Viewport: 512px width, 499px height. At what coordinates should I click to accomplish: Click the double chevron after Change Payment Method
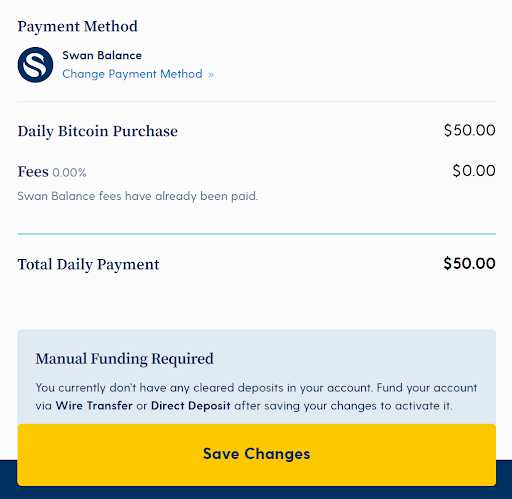211,74
